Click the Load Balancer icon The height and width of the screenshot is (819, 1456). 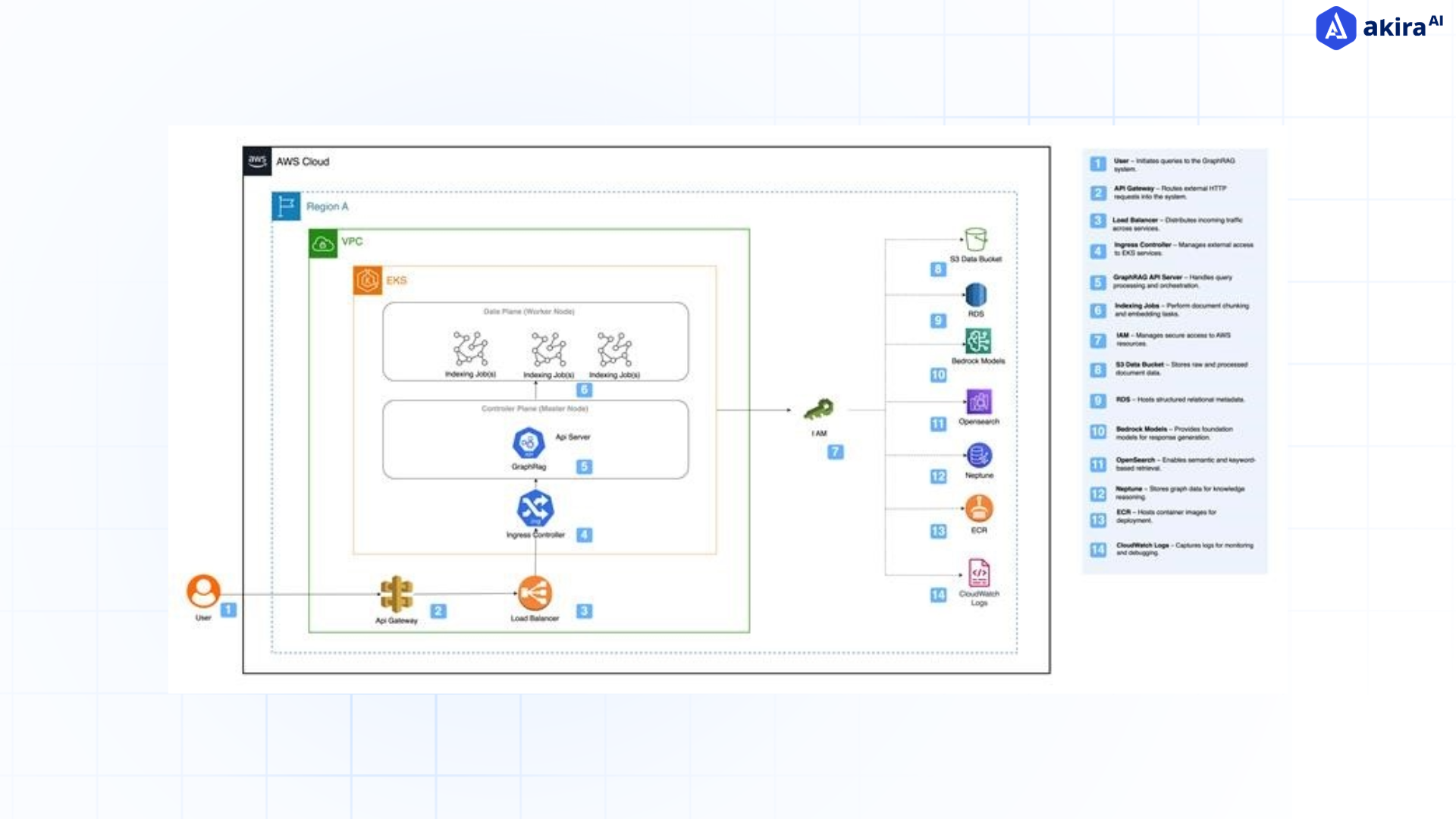[x=535, y=594]
